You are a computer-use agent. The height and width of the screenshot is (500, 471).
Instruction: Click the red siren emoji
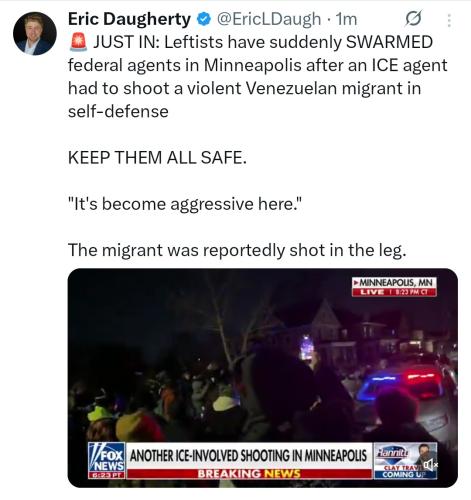coord(78,42)
